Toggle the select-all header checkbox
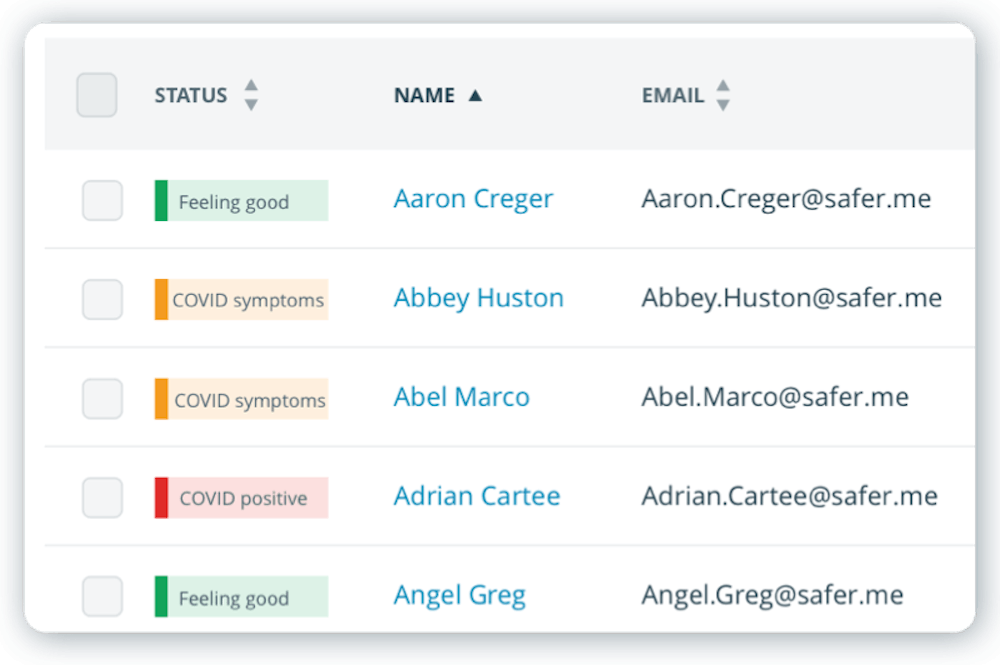Screen dimensions: 1000x665 point(97,95)
